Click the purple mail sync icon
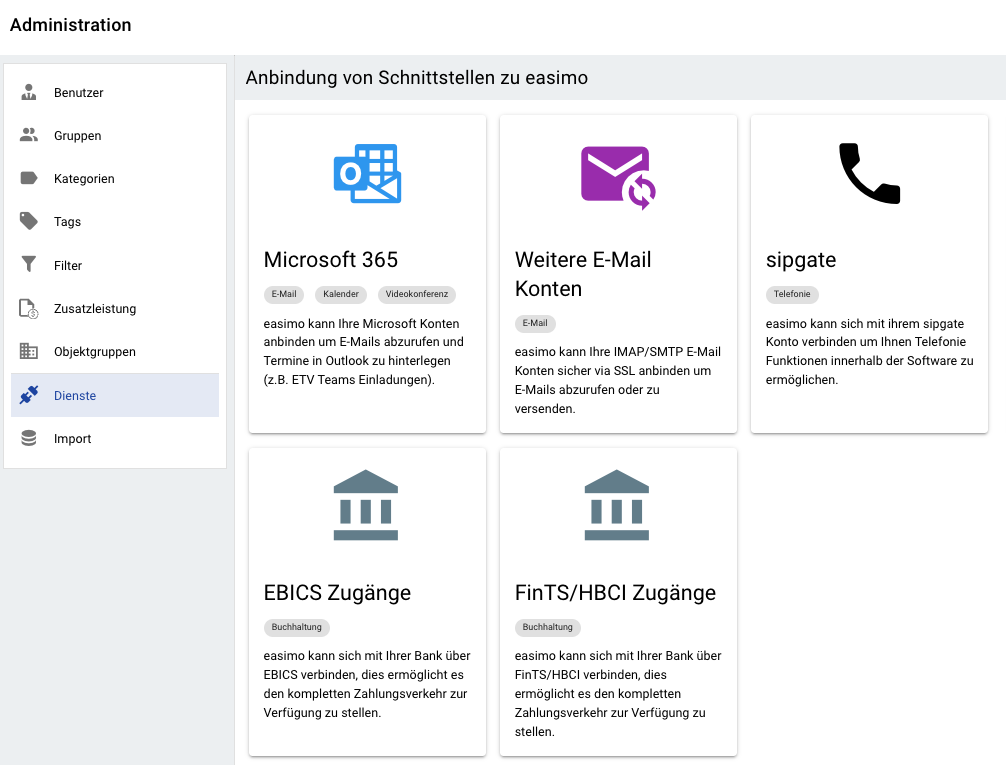The height and width of the screenshot is (765, 1006). coord(618,178)
